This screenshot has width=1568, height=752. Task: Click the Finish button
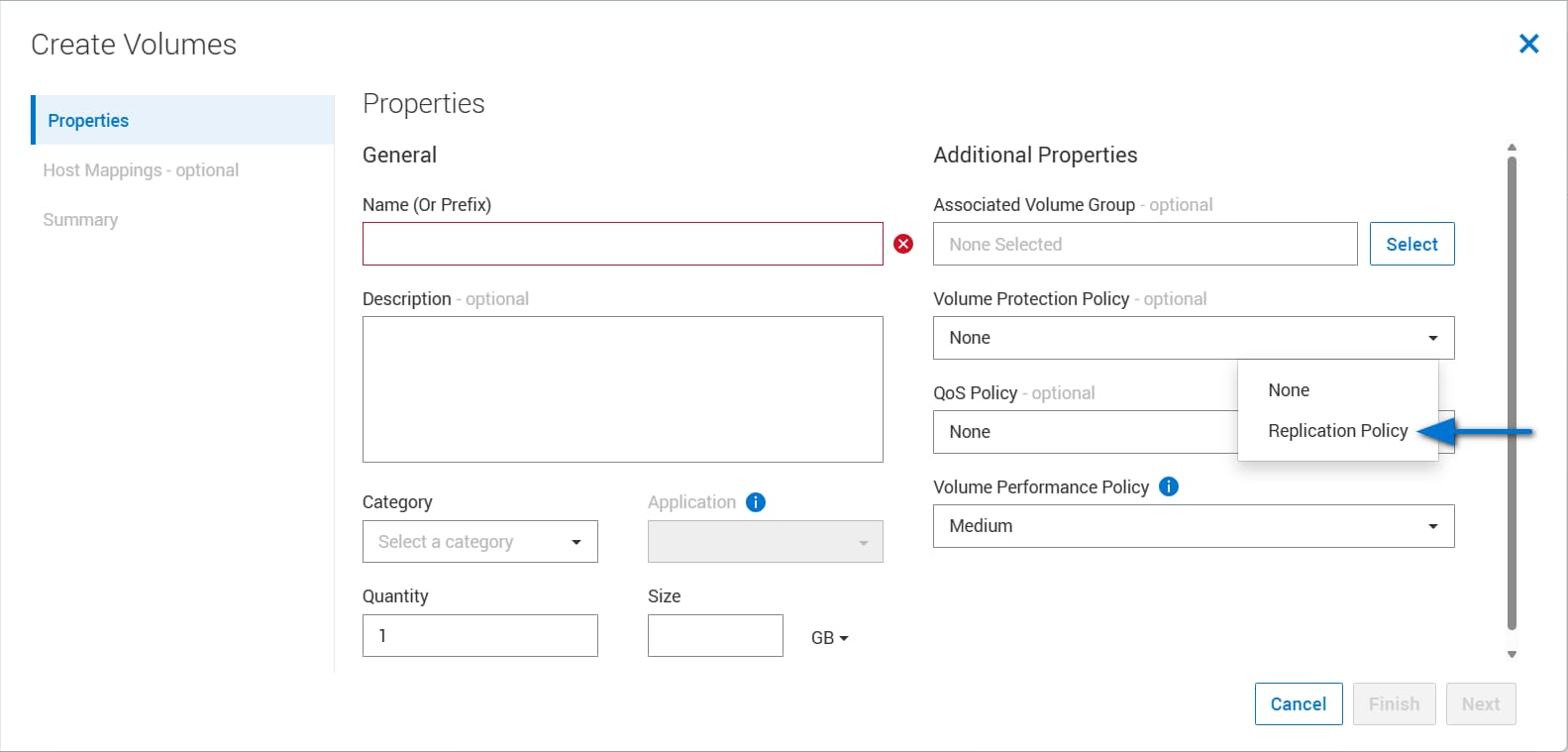click(1395, 704)
